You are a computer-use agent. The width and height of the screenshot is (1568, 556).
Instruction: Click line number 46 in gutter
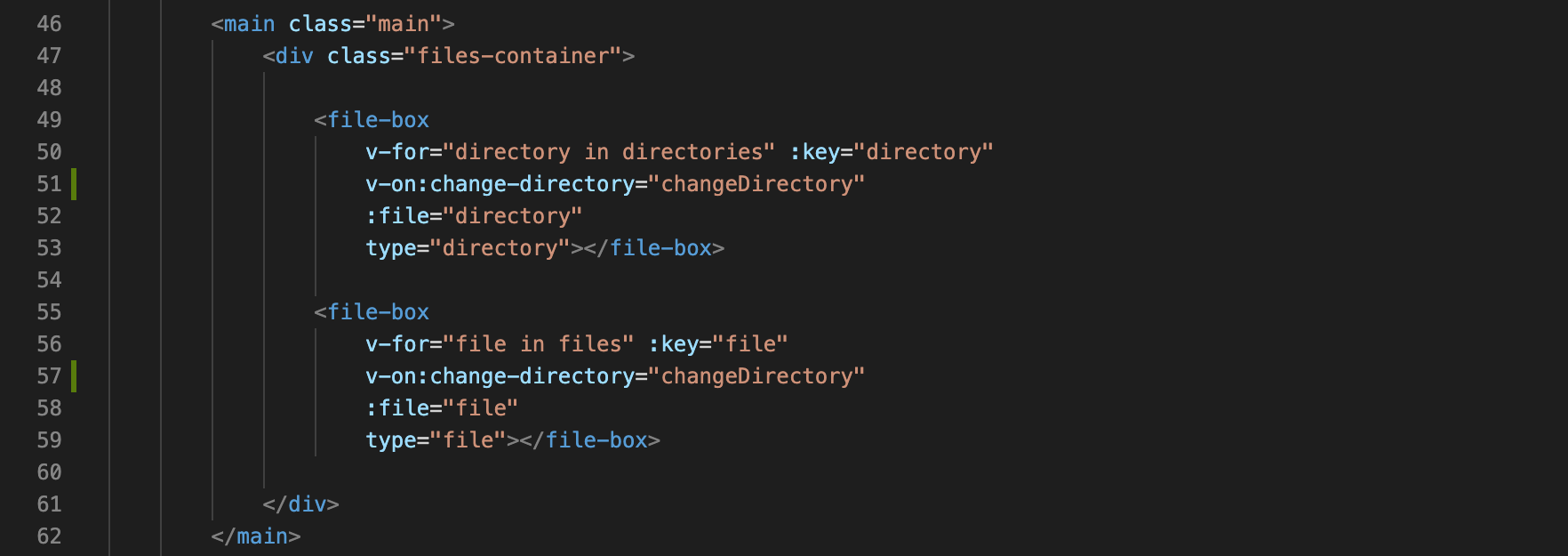click(49, 24)
